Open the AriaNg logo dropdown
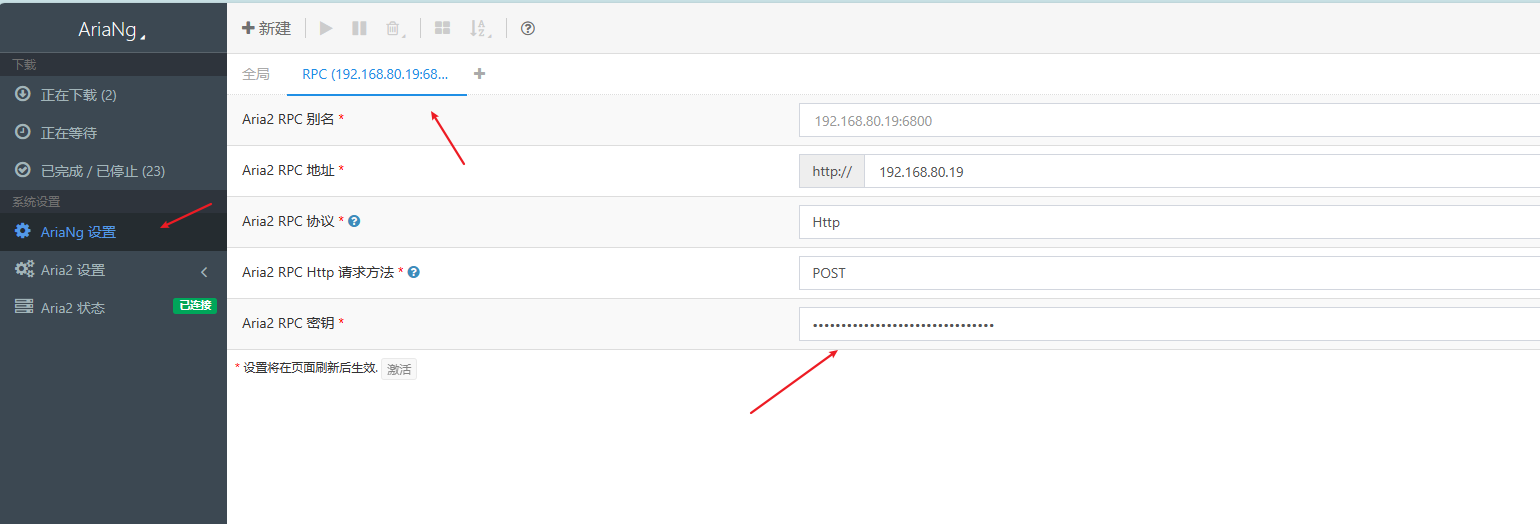 coord(113,29)
